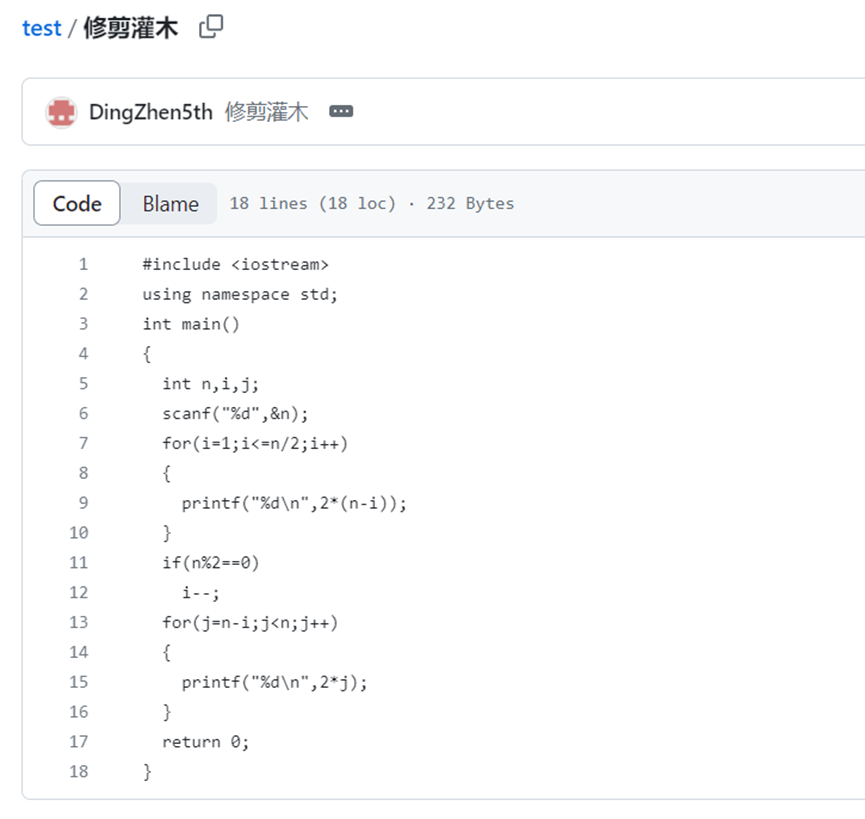Click line number 17 beside return 0
The width and height of the screenshot is (865, 819).
79,742
